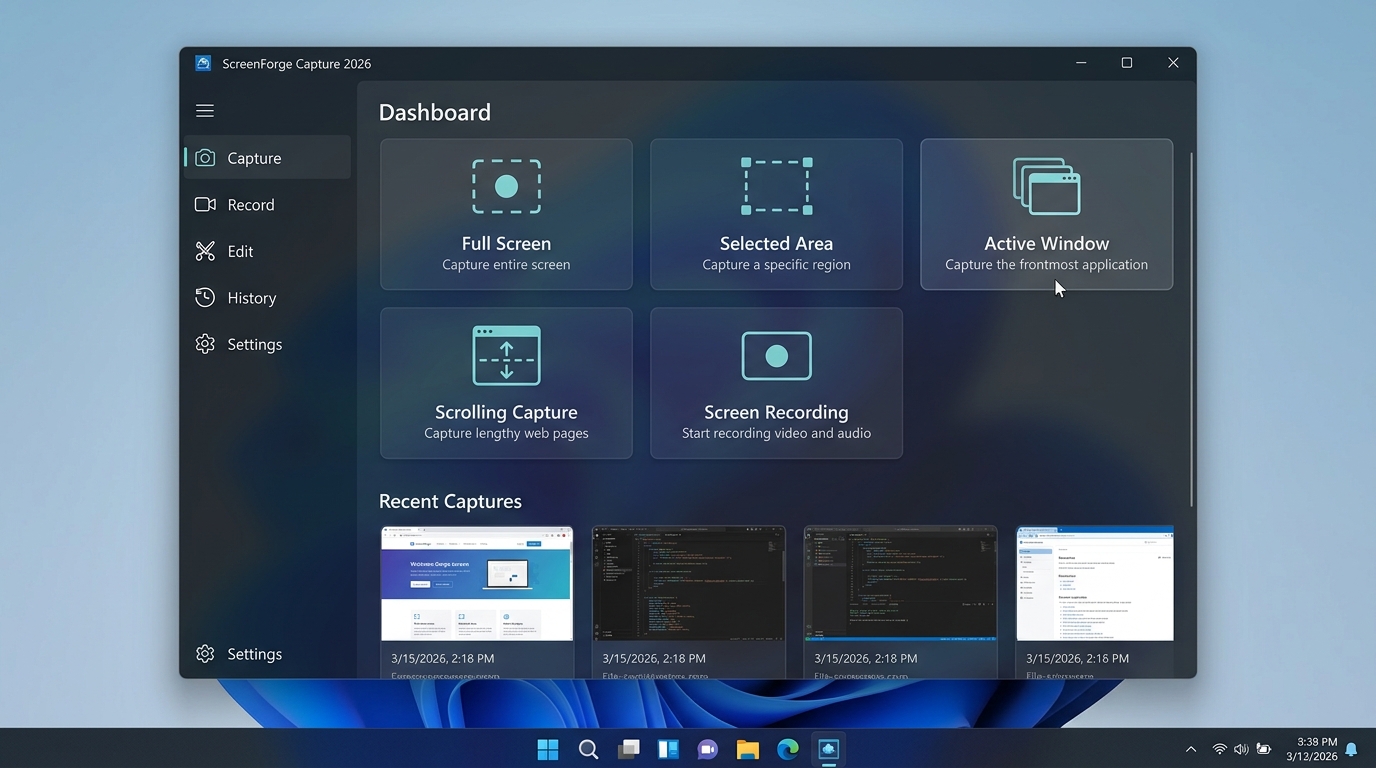Viewport: 1376px width, 768px height.
Task: Click the Active Window stacked-windows icon
Action: pyautogui.click(x=1046, y=186)
